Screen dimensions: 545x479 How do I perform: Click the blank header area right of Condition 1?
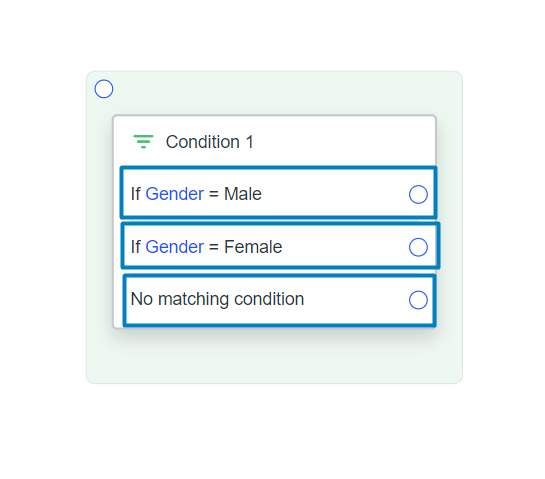(344, 142)
